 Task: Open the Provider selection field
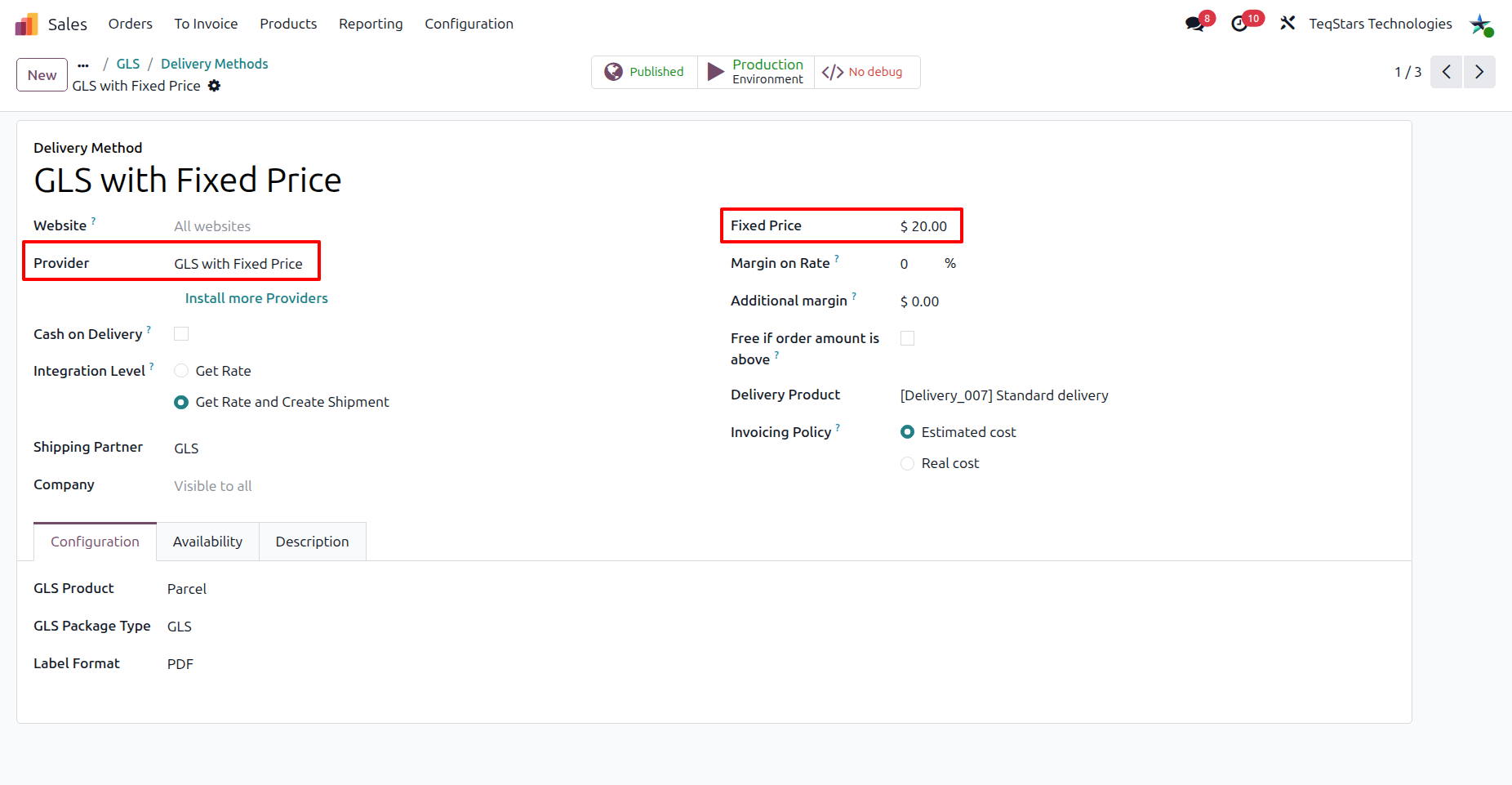tap(238, 264)
